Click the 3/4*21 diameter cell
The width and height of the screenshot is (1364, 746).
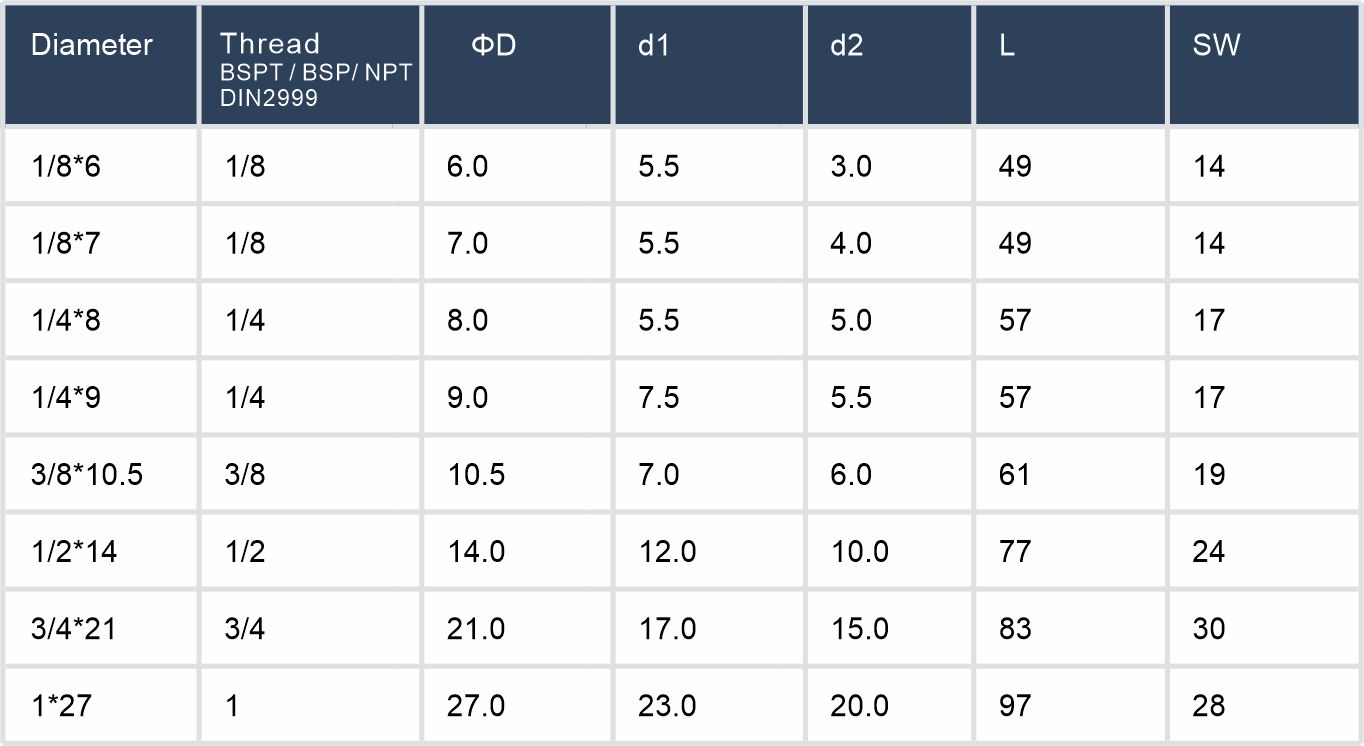click(74, 629)
